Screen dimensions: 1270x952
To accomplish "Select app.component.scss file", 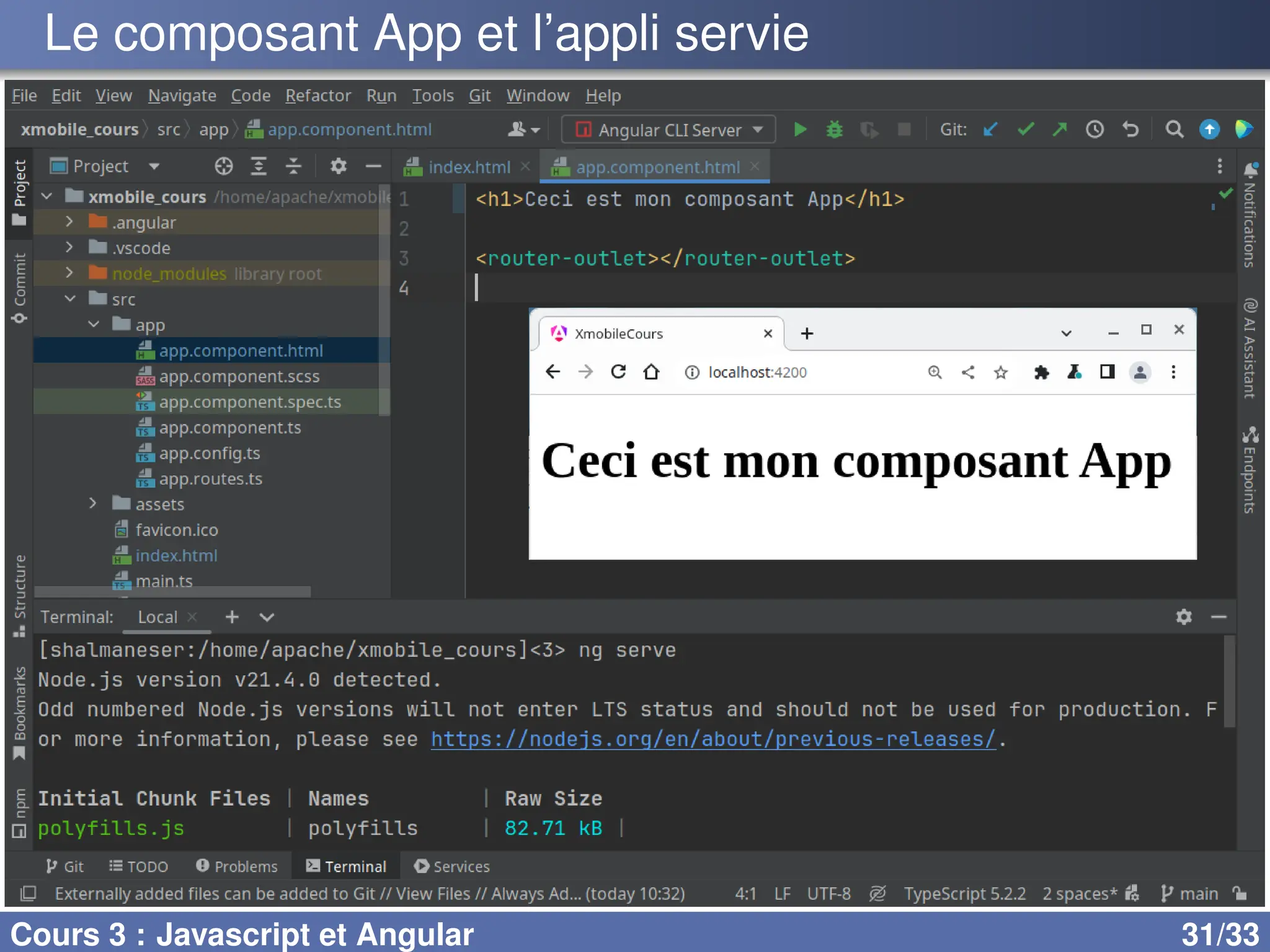I will (x=239, y=376).
